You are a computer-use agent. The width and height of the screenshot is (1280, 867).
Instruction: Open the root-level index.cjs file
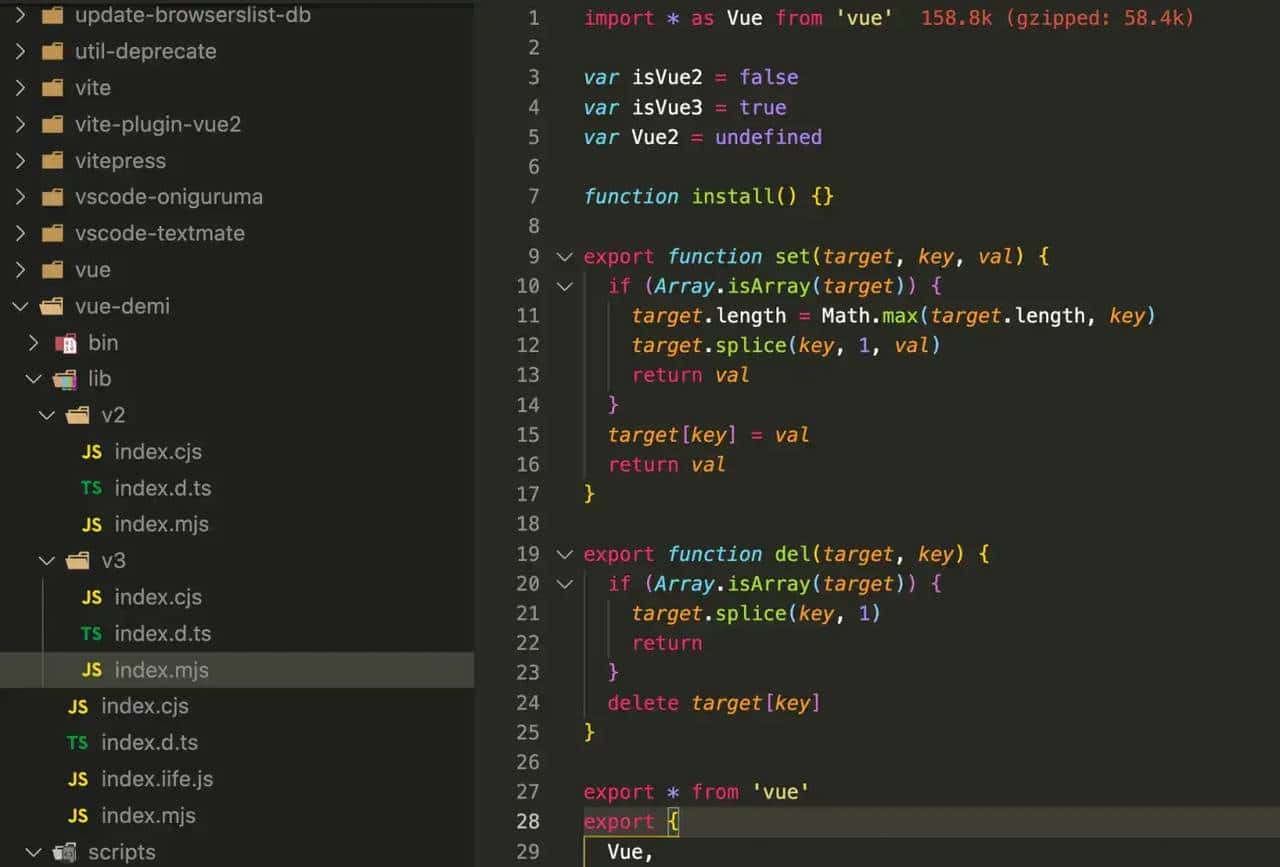pyautogui.click(x=145, y=706)
